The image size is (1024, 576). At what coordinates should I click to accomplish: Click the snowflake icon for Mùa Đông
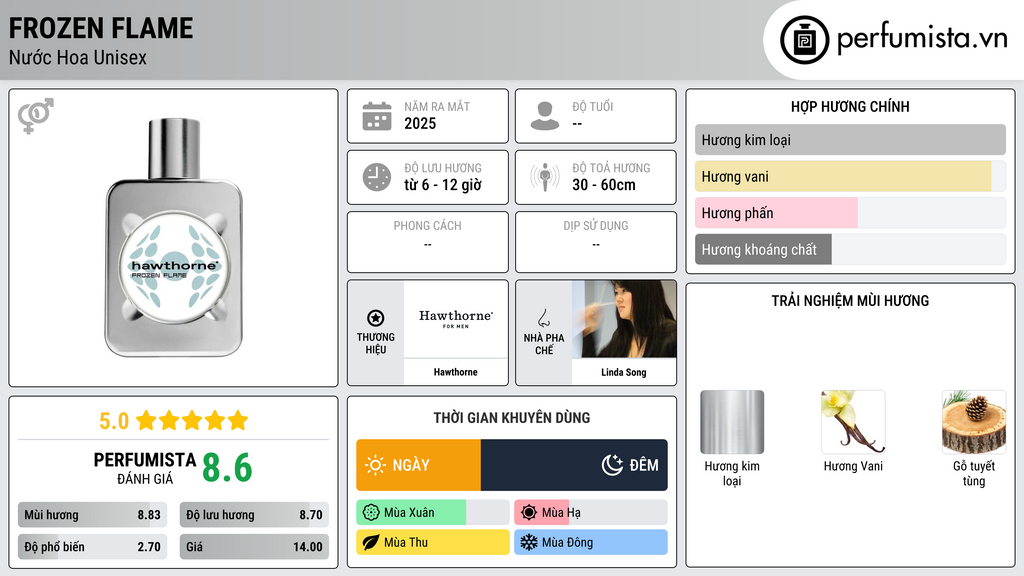[529, 542]
